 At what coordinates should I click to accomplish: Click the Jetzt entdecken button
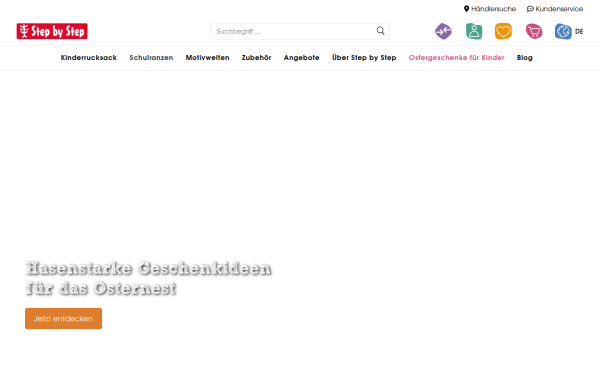pos(64,318)
